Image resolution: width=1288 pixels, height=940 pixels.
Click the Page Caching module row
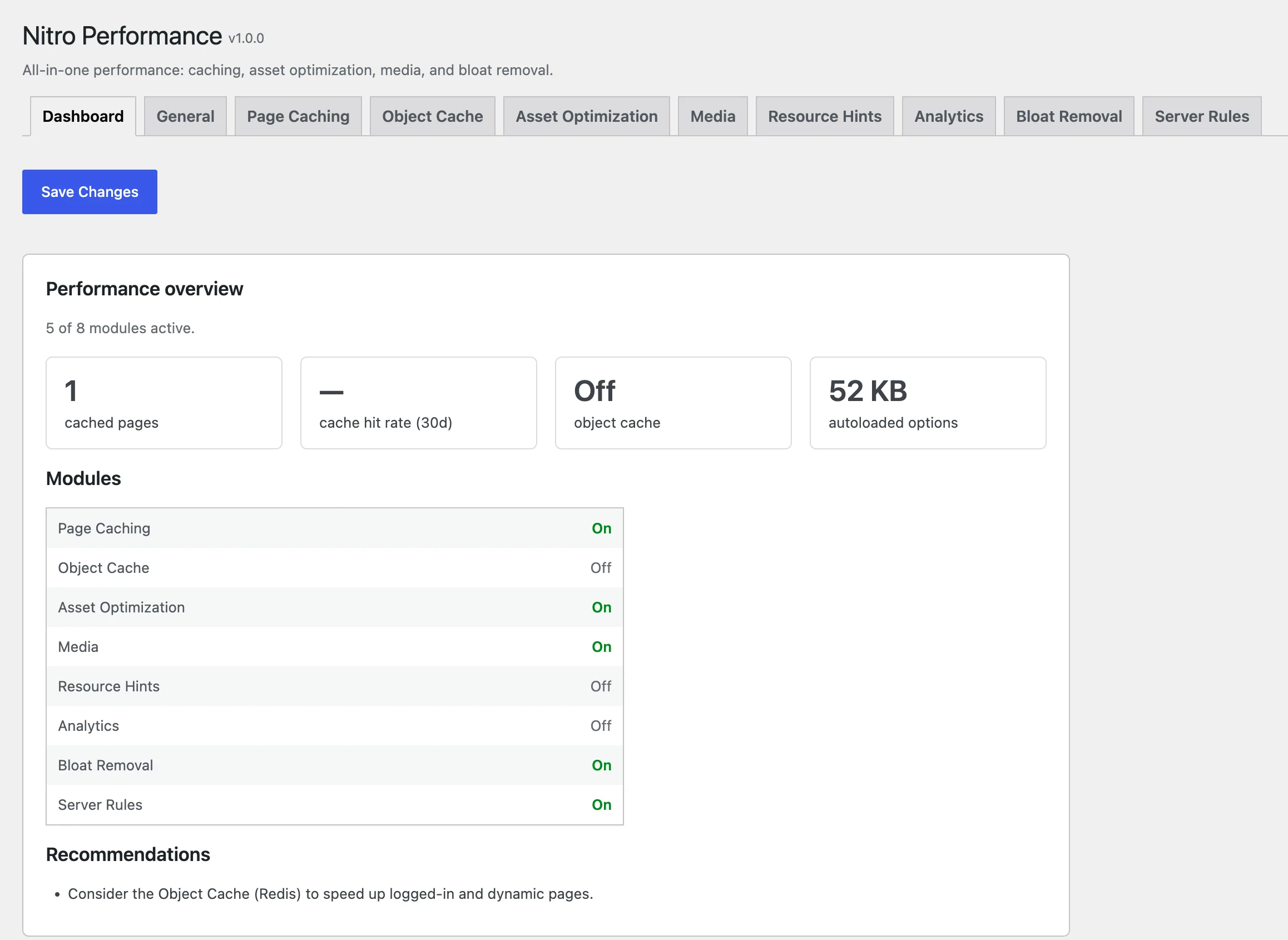(335, 528)
